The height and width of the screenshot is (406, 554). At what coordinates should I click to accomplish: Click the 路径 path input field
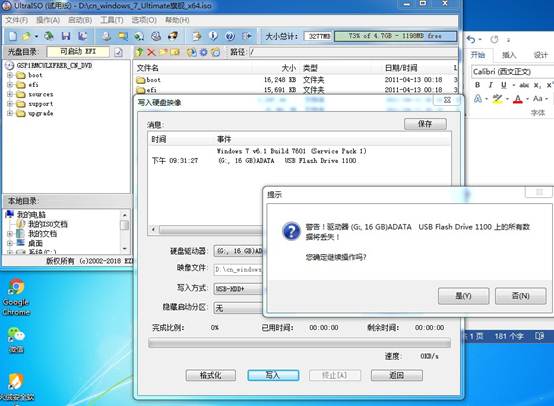tap(353, 52)
